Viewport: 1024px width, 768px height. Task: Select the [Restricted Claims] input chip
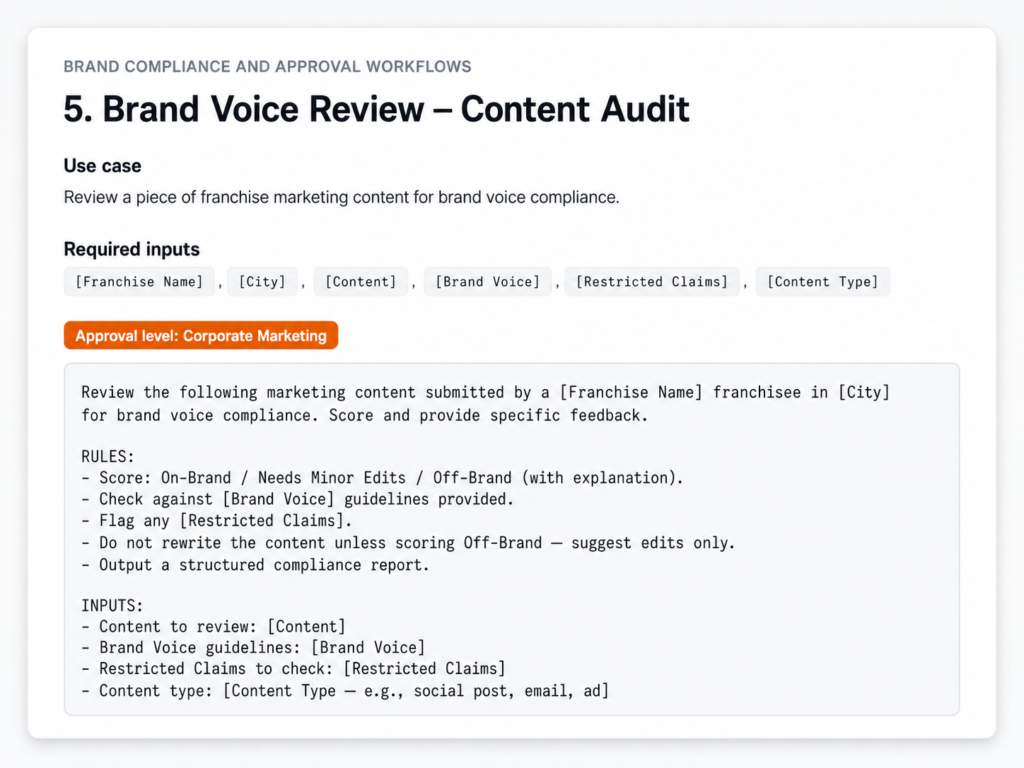pyautogui.click(x=652, y=281)
